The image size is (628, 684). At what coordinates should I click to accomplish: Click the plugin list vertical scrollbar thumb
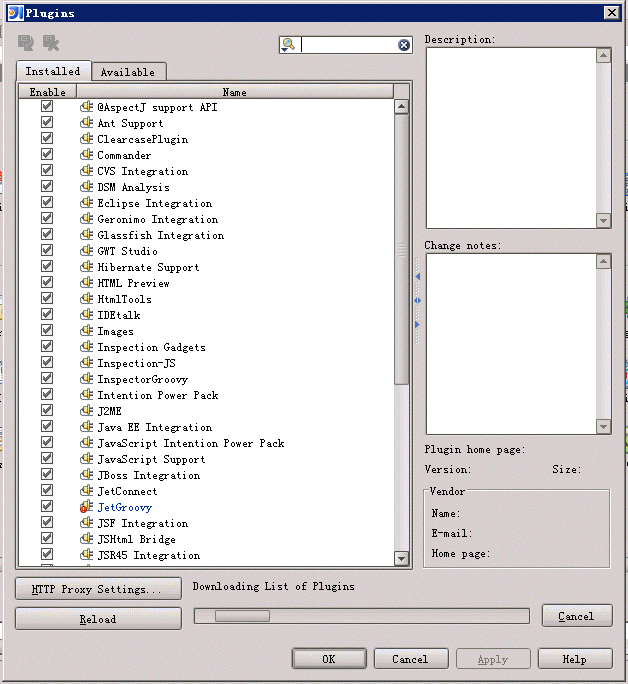coord(401,250)
